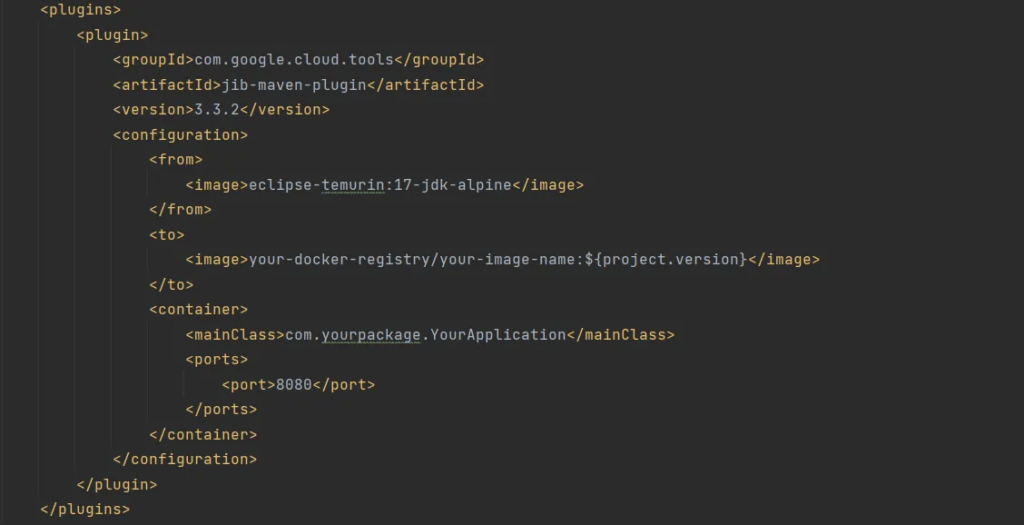Click the opening <configuration> tag
The width and height of the screenshot is (1024, 525).
[180, 135]
